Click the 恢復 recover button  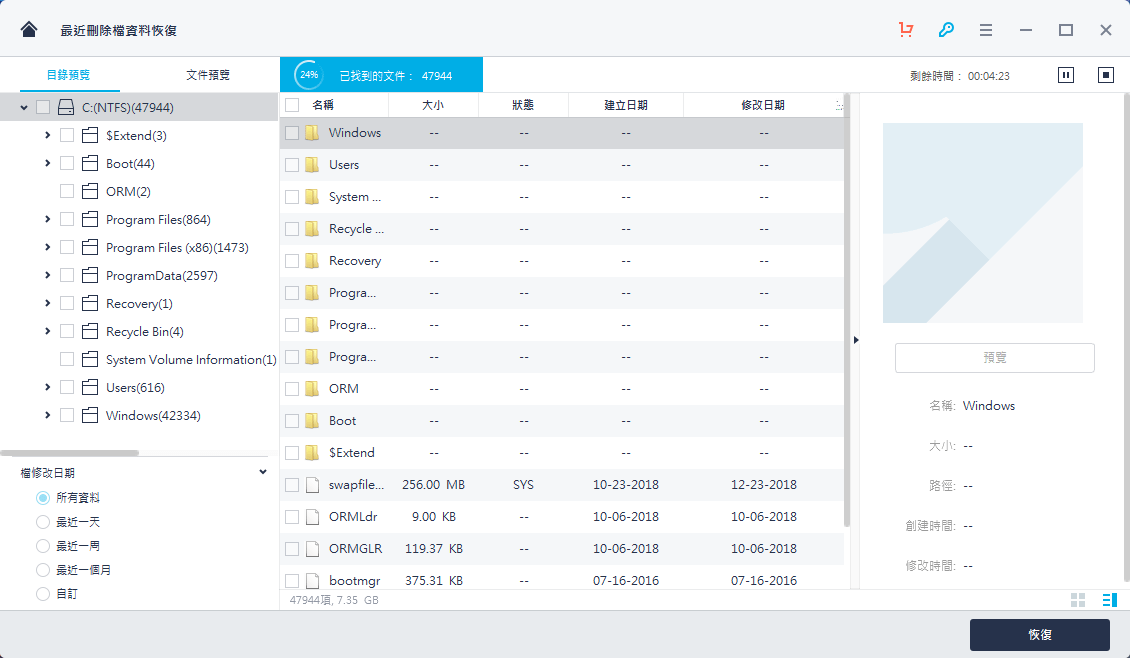pos(1039,635)
